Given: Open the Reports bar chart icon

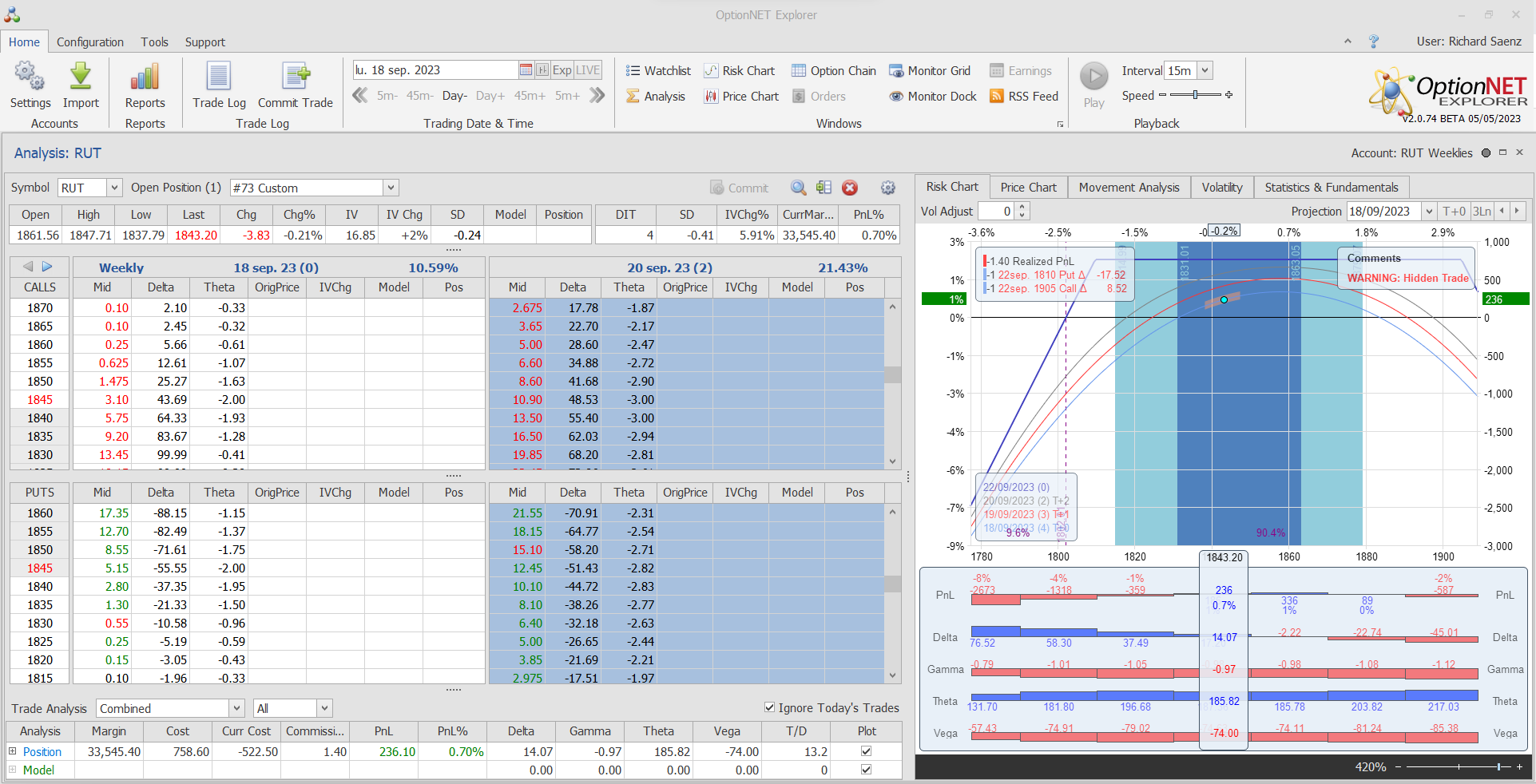Looking at the screenshot, I should pos(145,77).
